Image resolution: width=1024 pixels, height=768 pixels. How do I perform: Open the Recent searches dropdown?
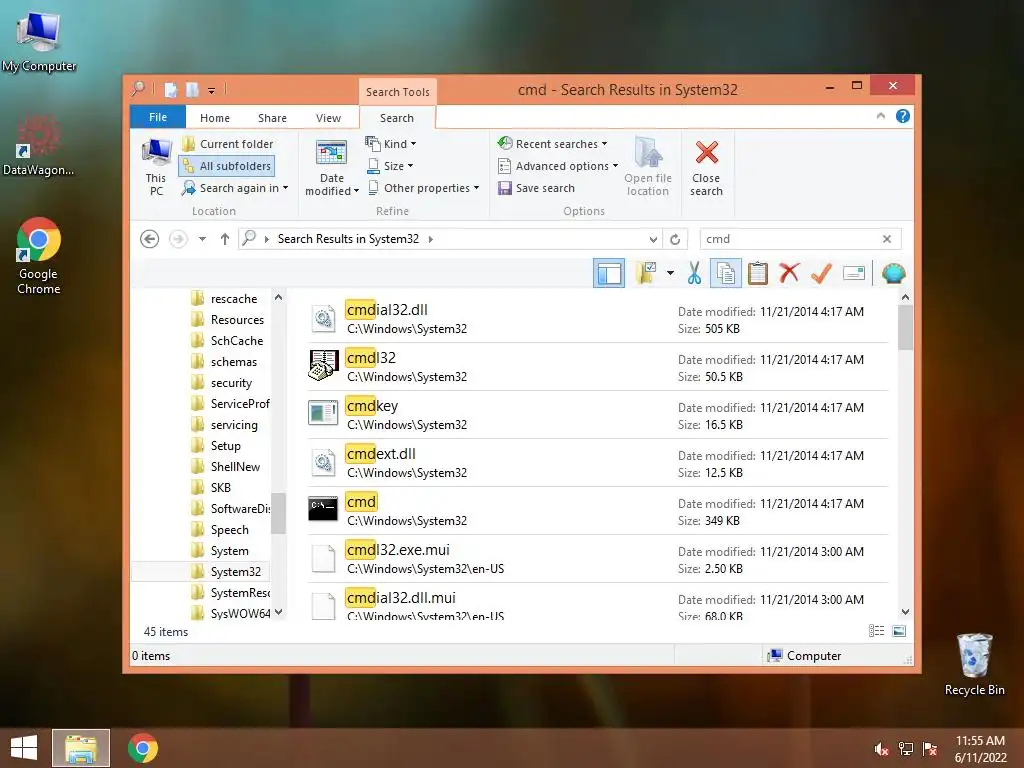552,144
